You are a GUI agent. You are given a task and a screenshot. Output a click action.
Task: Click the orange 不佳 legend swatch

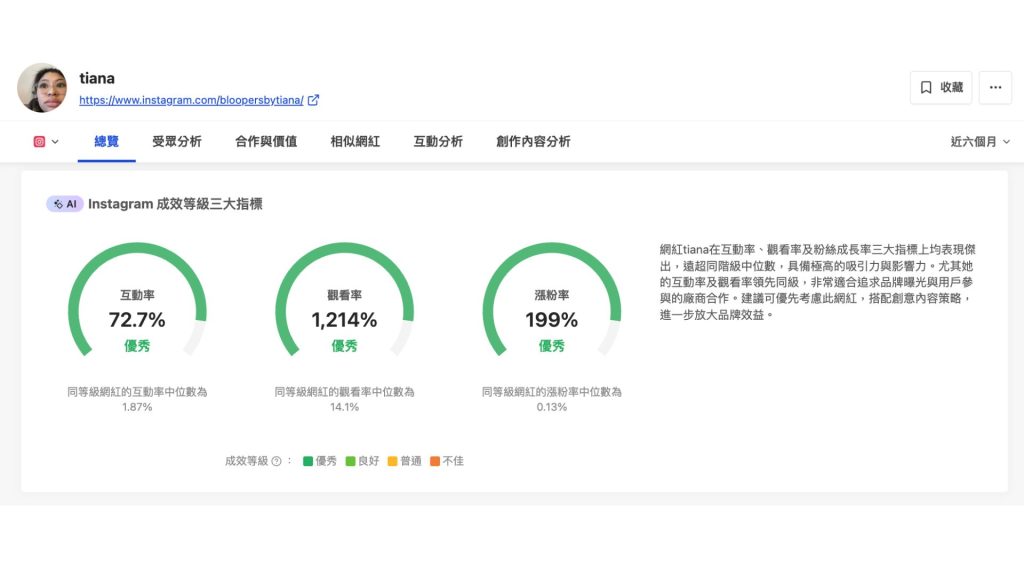coord(435,461)
